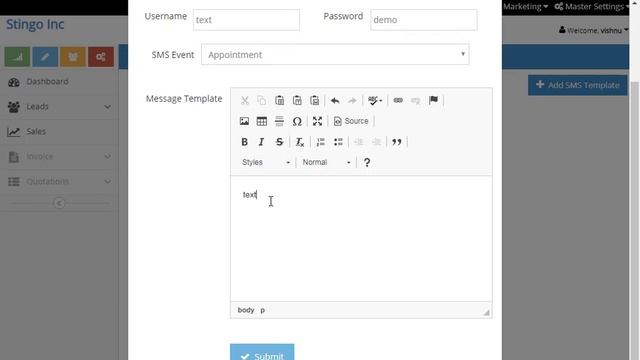The width and height of the screenshot is (640, 360).
Task: Click the Paste icon in editor toolbar
Action: coord(280,100)
